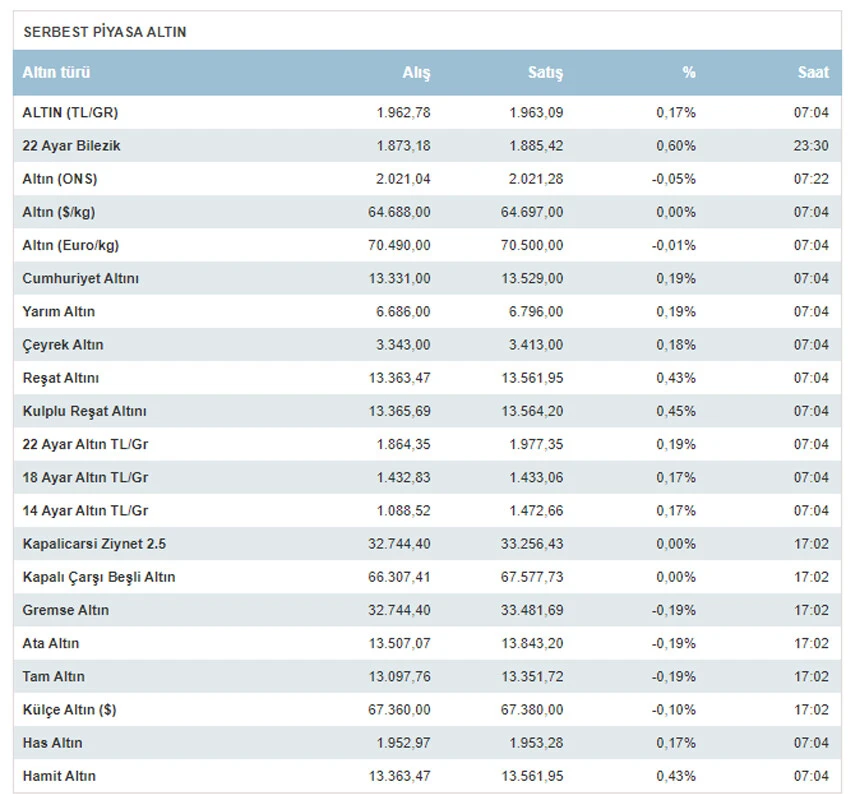Open Kapalı Çarşı Beşli Altın

pos(99,577)
